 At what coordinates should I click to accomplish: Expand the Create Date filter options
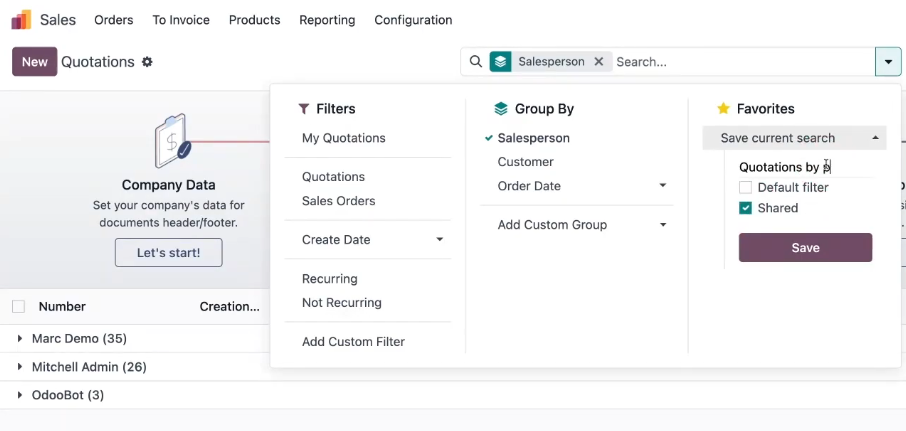440,239
